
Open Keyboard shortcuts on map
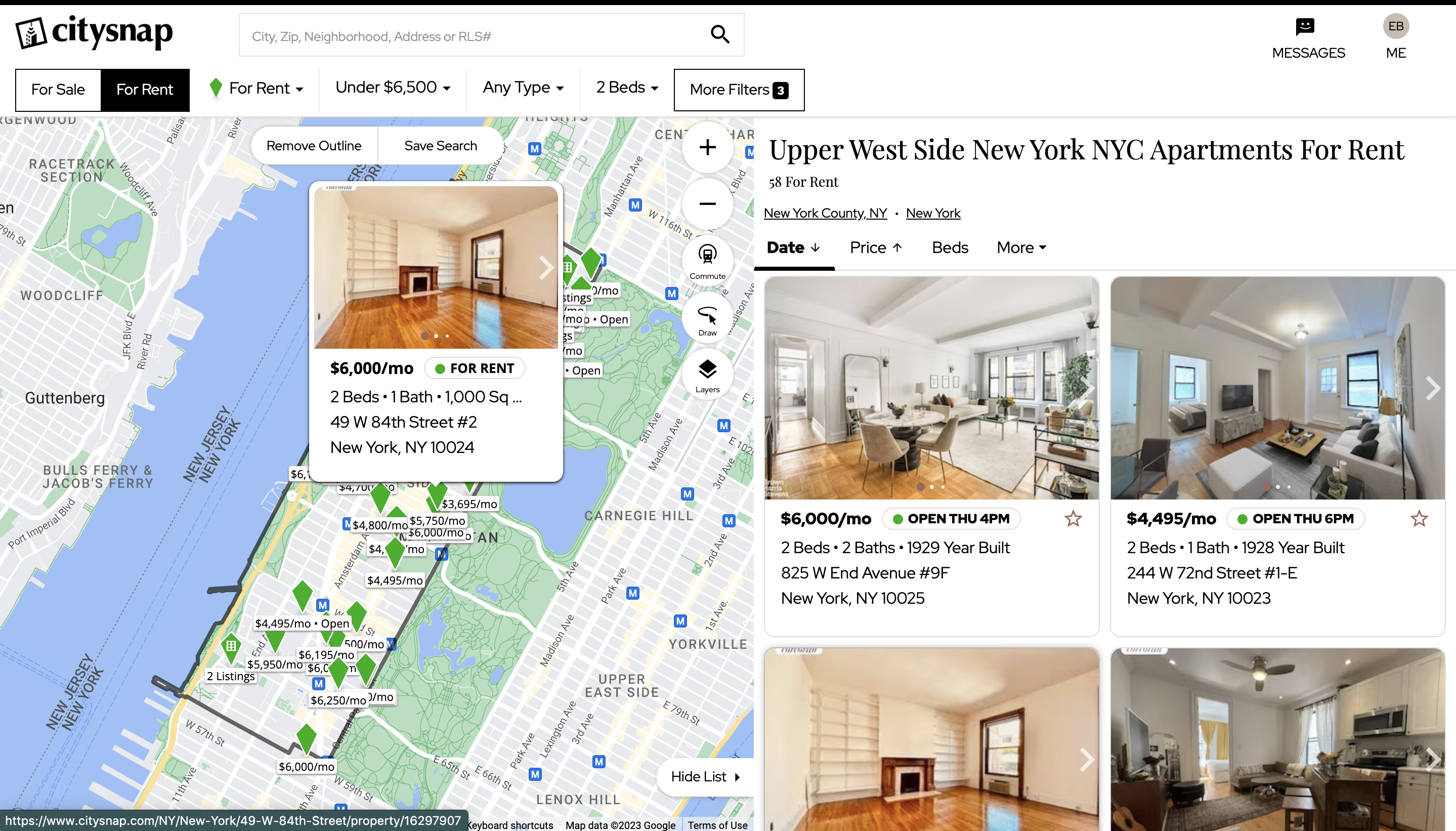(x=511, y=825)
